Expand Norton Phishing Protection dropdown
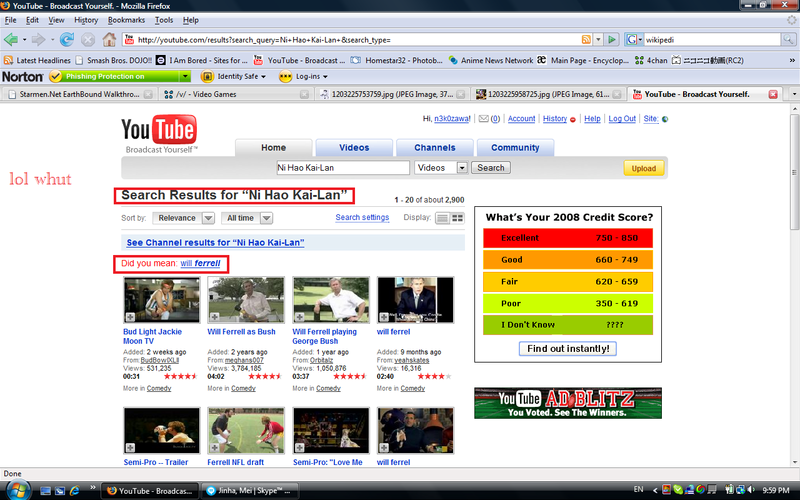 pos(185,77)
